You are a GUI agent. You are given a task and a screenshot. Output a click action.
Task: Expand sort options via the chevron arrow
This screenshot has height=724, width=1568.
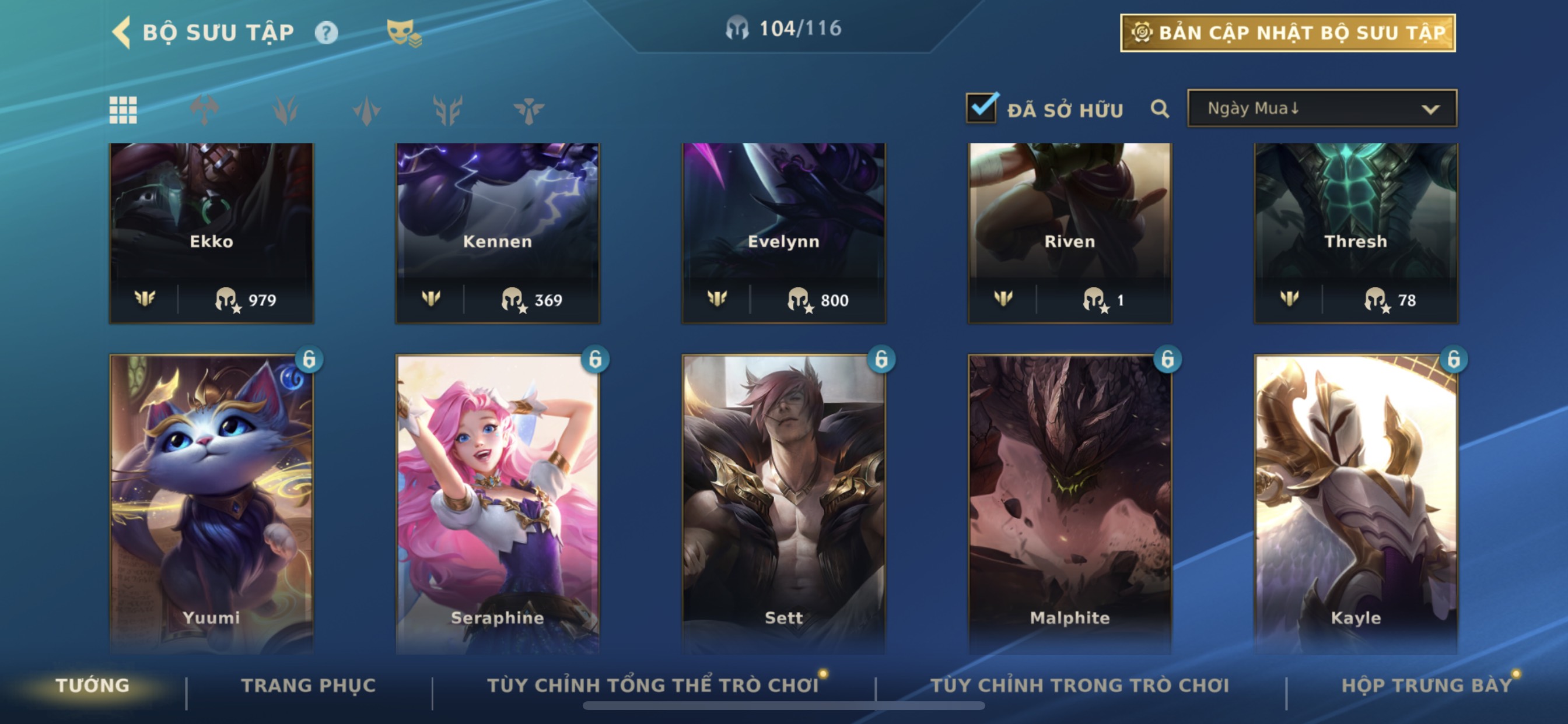coord(1430,110)
